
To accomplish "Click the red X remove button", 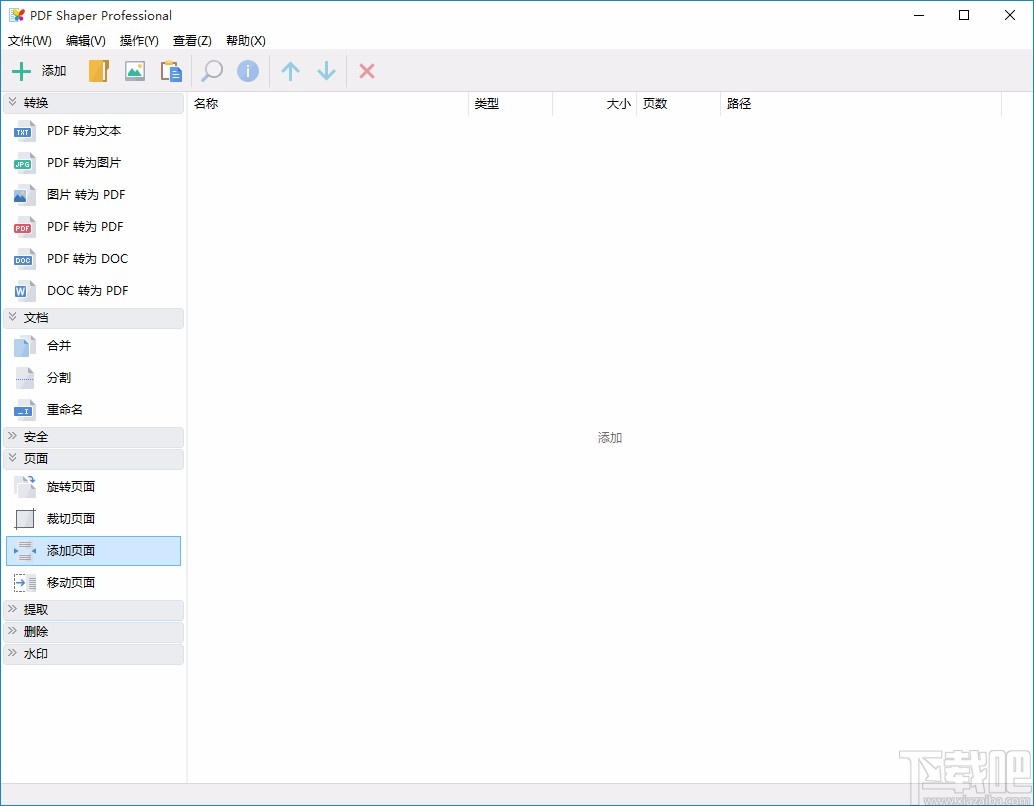I will pos(367,71).
